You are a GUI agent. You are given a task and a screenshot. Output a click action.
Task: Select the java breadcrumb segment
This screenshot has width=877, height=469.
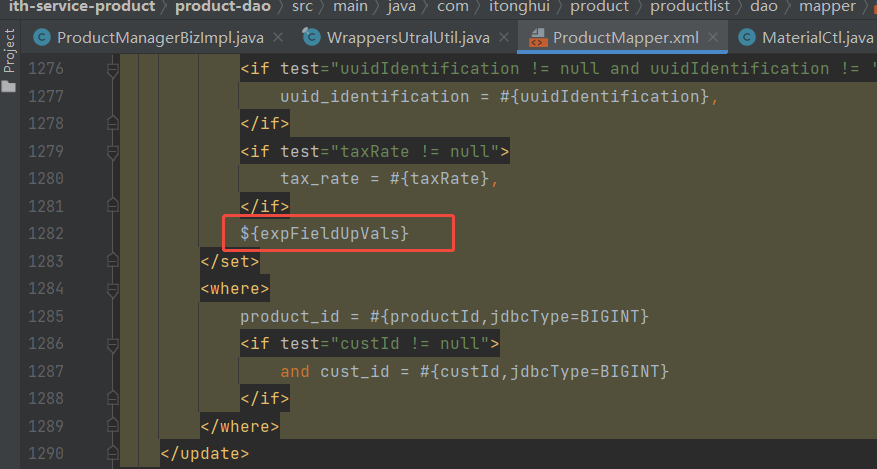[402, 7]
